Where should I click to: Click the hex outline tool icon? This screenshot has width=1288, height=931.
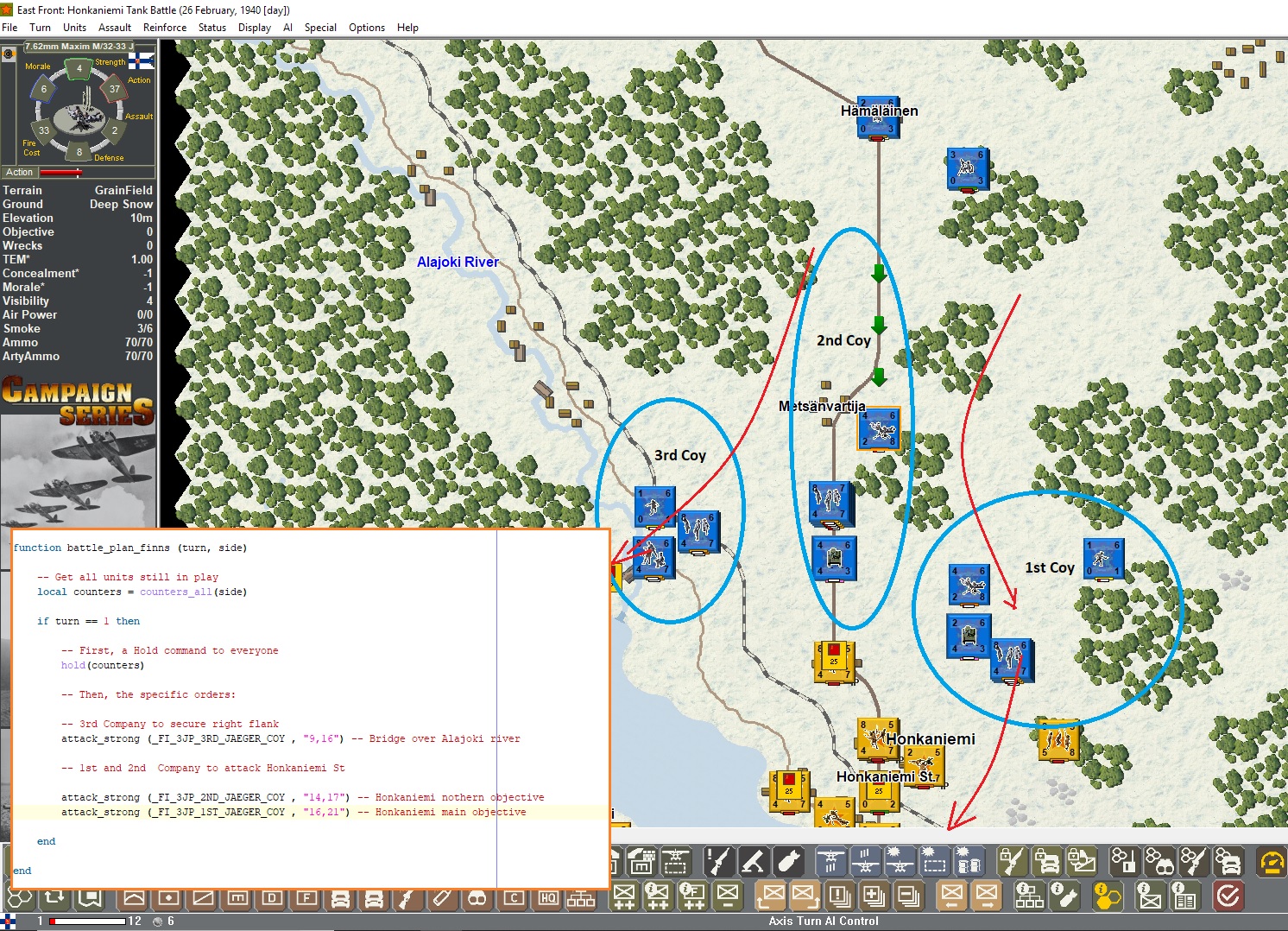(21, 898)
